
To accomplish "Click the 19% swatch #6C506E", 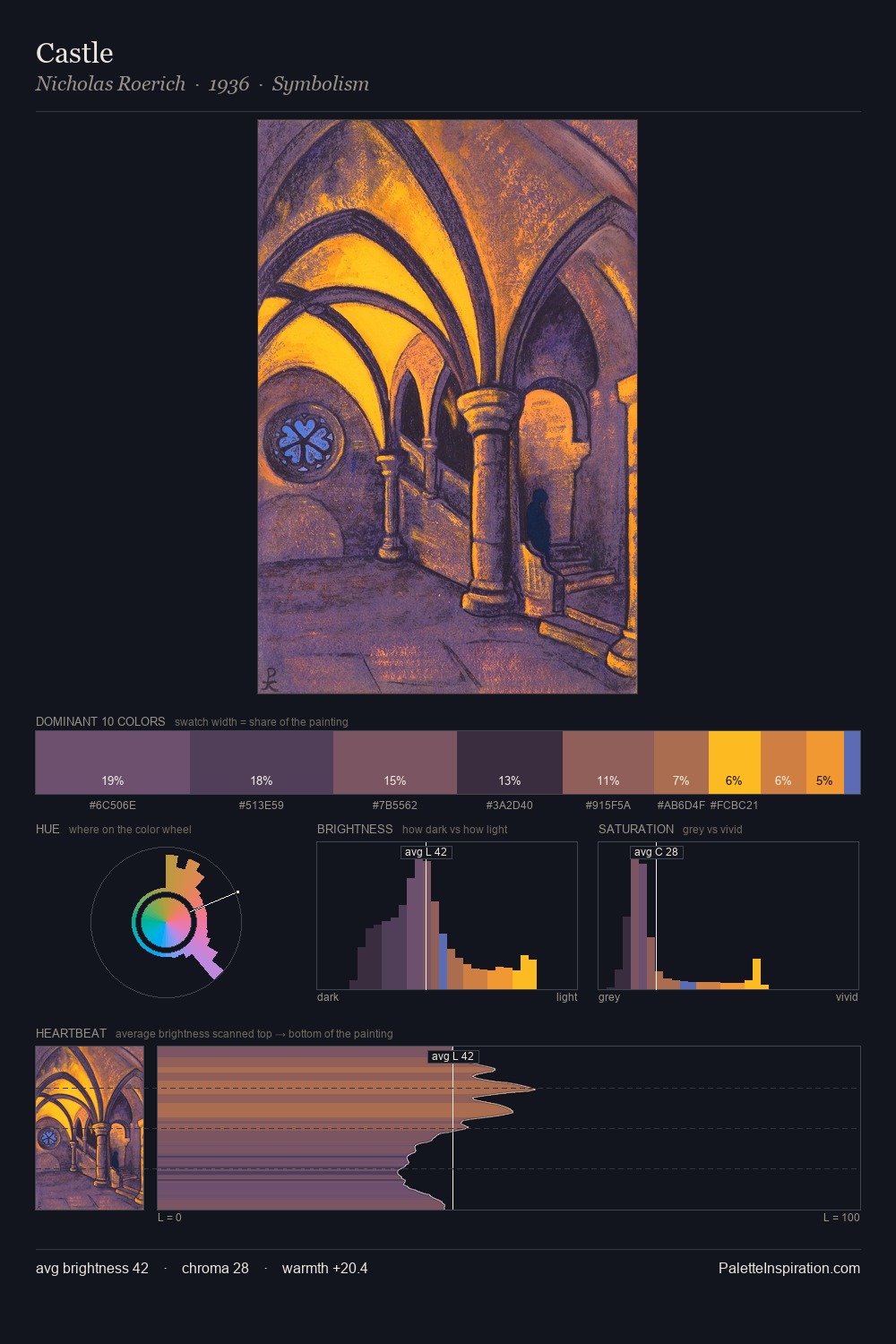I will click(x=113, y=762).
